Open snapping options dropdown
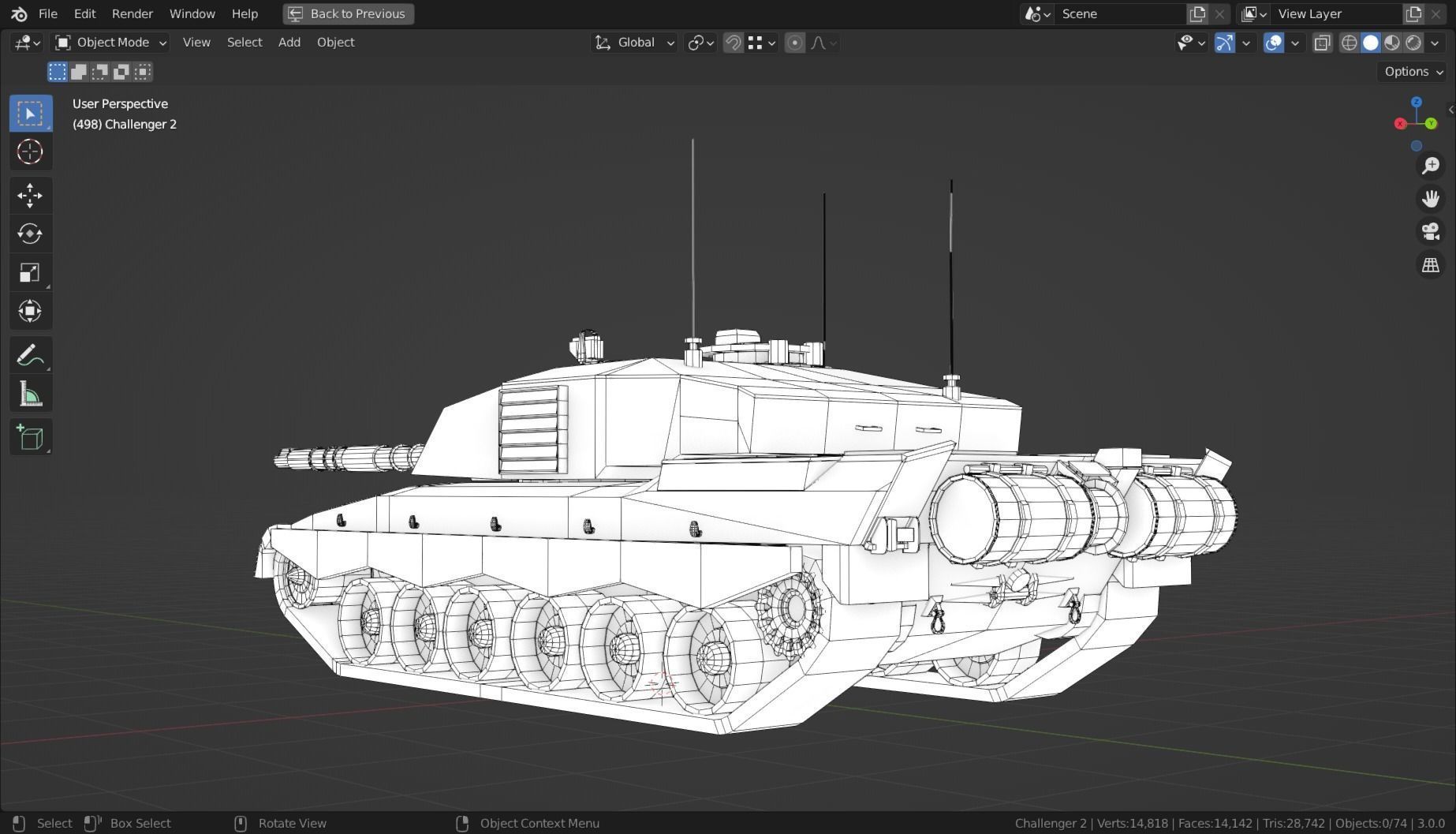The height and width of the screenshot is (834, 1456). [x=762, y=43]
